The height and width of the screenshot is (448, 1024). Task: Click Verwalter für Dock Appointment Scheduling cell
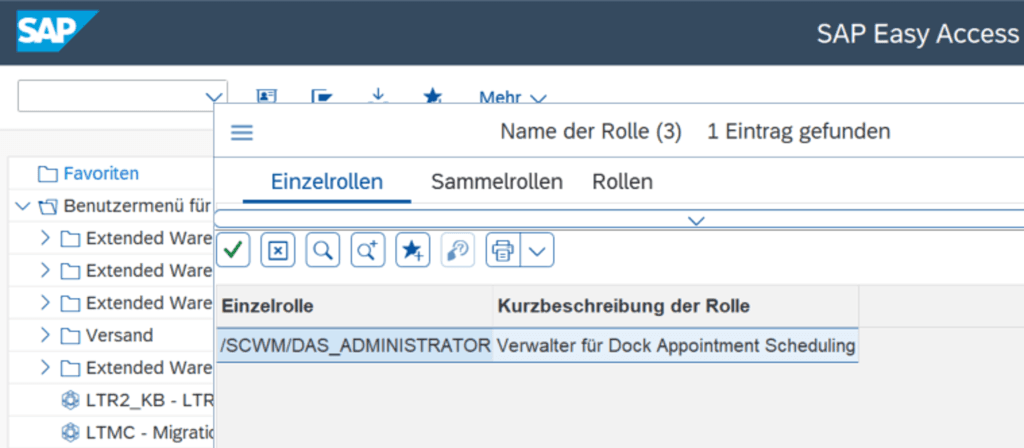pyautogui.click(x=676, y=346)
